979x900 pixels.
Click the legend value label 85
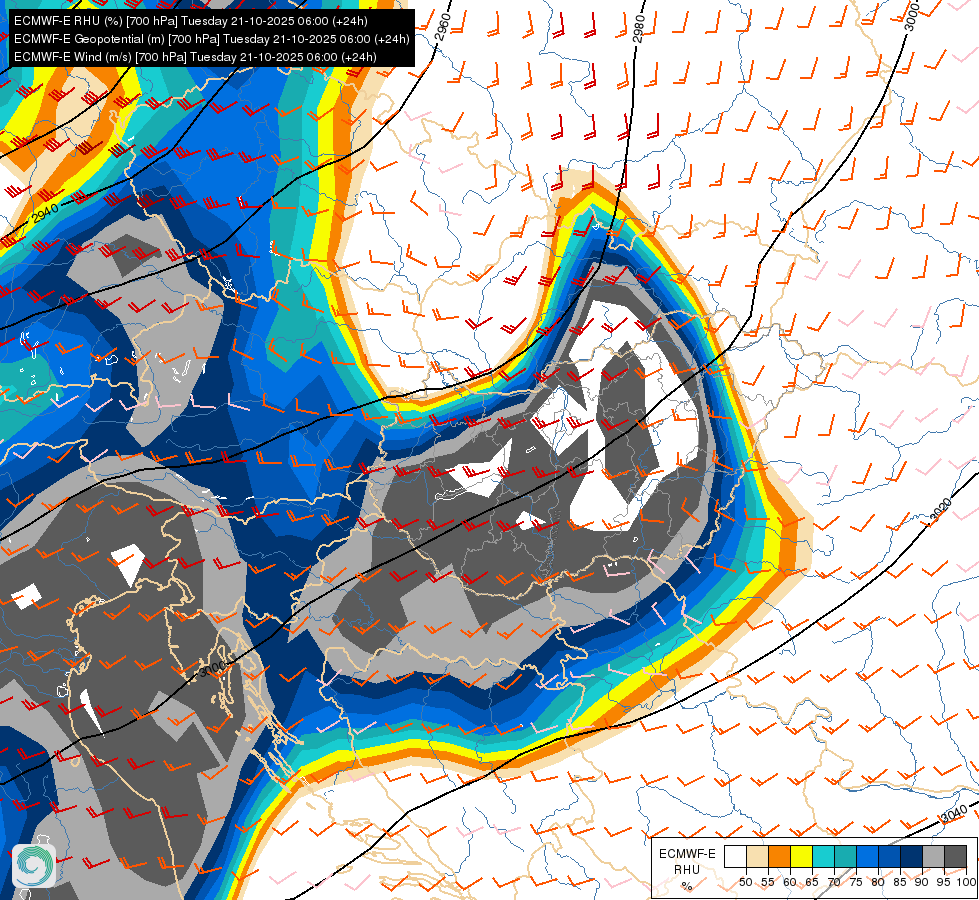click(x=900, y=882)
